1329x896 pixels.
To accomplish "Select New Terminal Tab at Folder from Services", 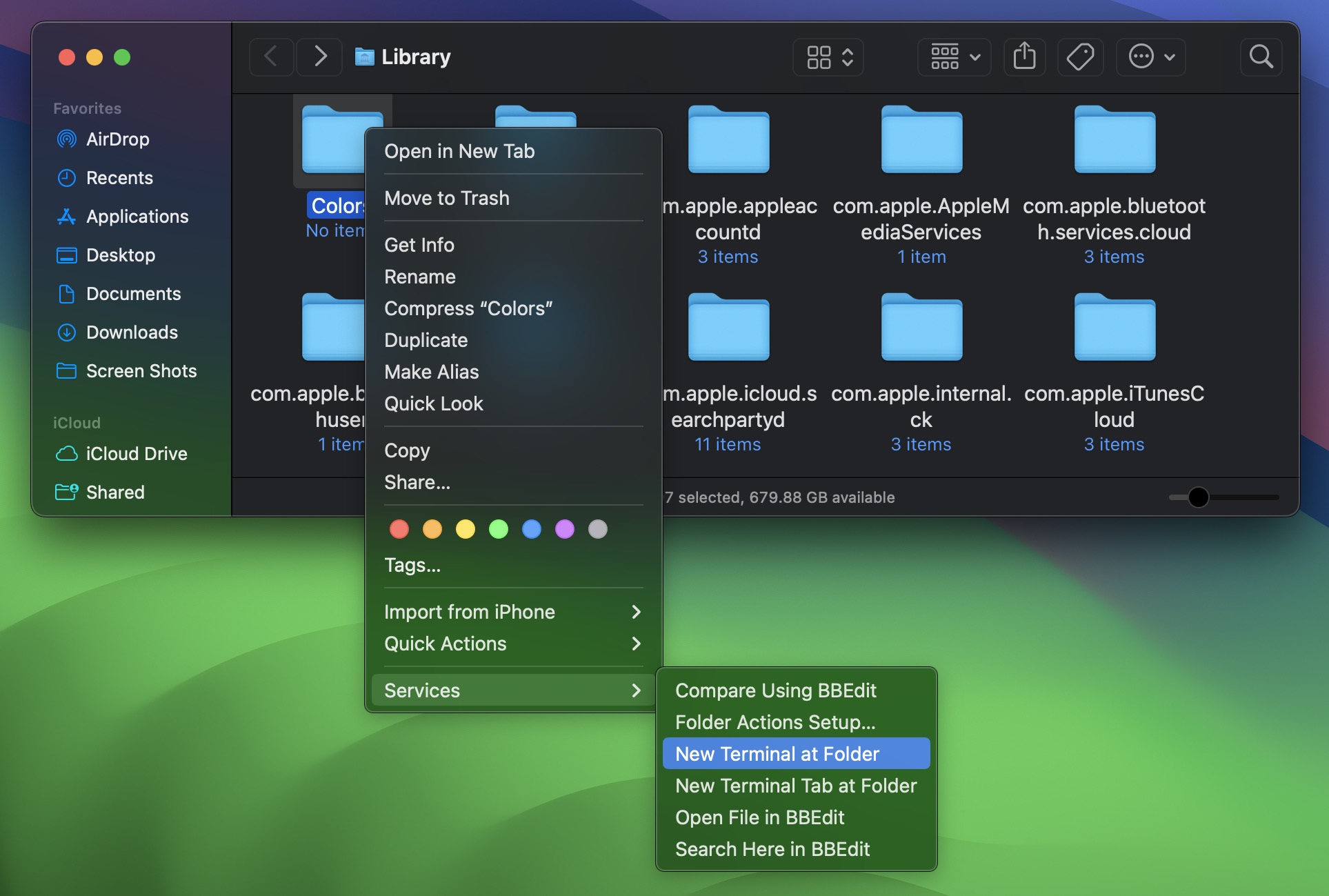I will pos(795,786).
